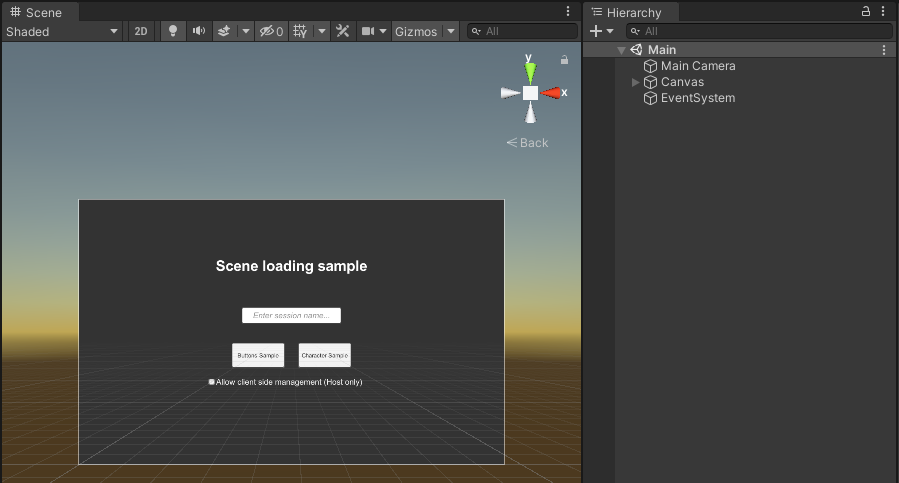Viewport: 899px width, 483px height.
Task: Toggle the scene grid icon
Action: 300,32
